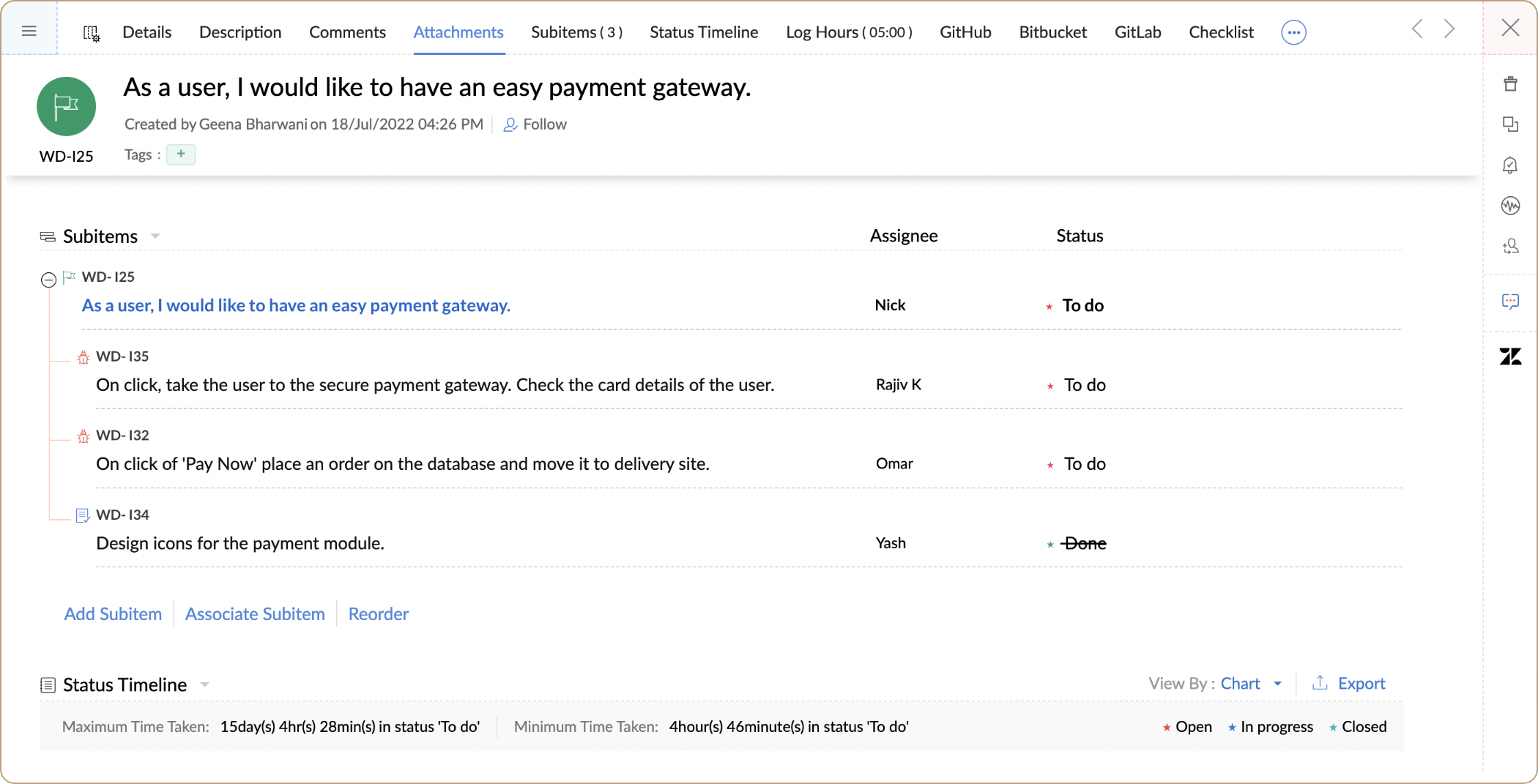1538x784 pixels.
Task: Click the export upload icon
Action: (1320, 683)
